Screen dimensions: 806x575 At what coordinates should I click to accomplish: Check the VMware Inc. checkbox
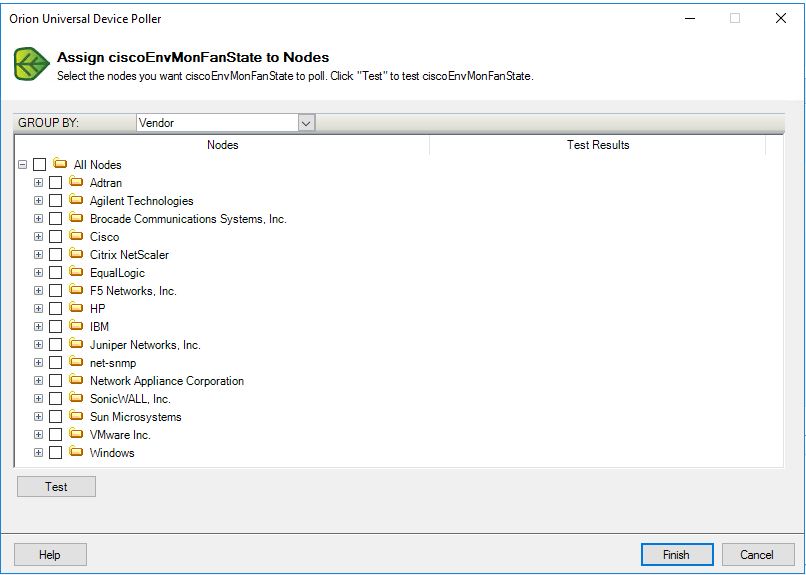coord(56,434)
